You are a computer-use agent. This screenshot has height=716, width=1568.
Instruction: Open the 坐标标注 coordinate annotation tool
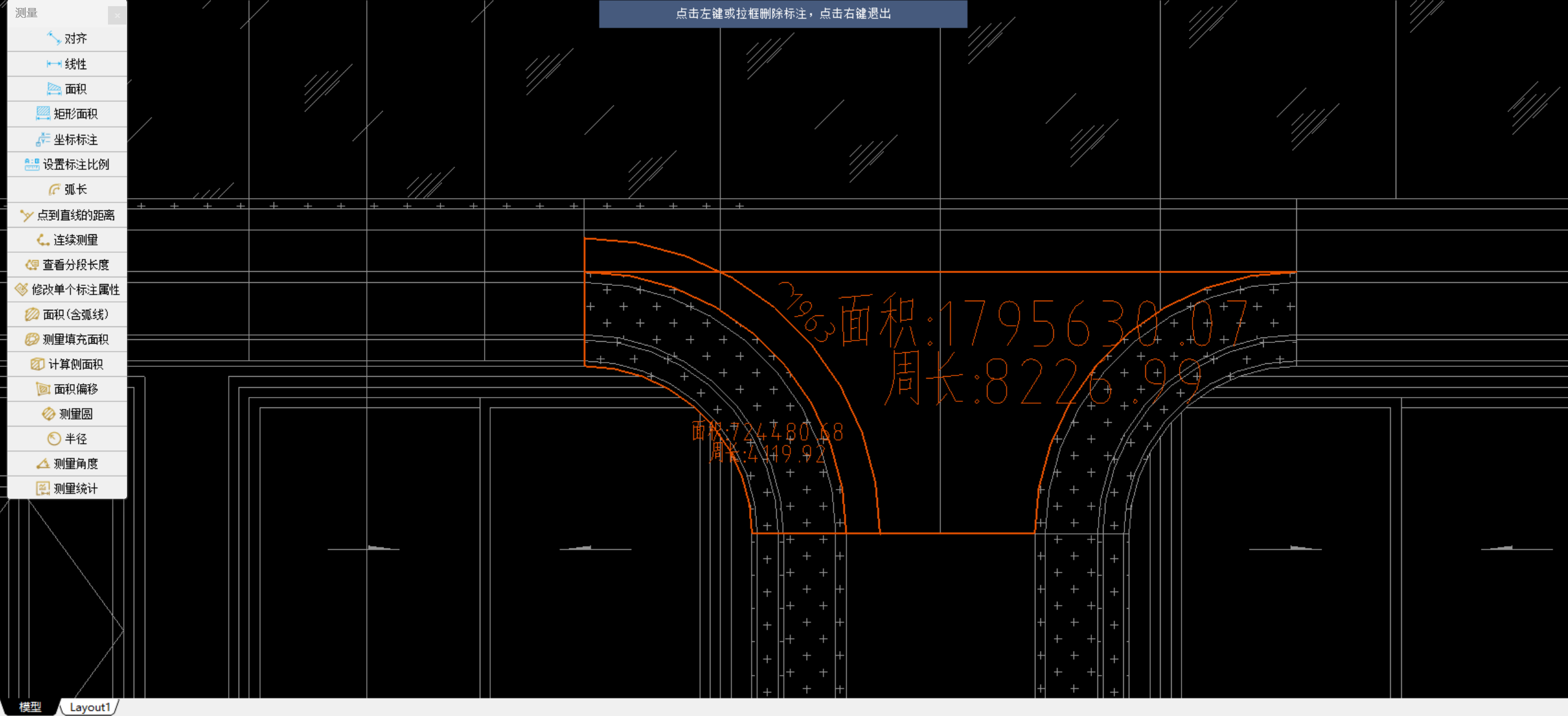pyautogui.click(x=67, y=140)
